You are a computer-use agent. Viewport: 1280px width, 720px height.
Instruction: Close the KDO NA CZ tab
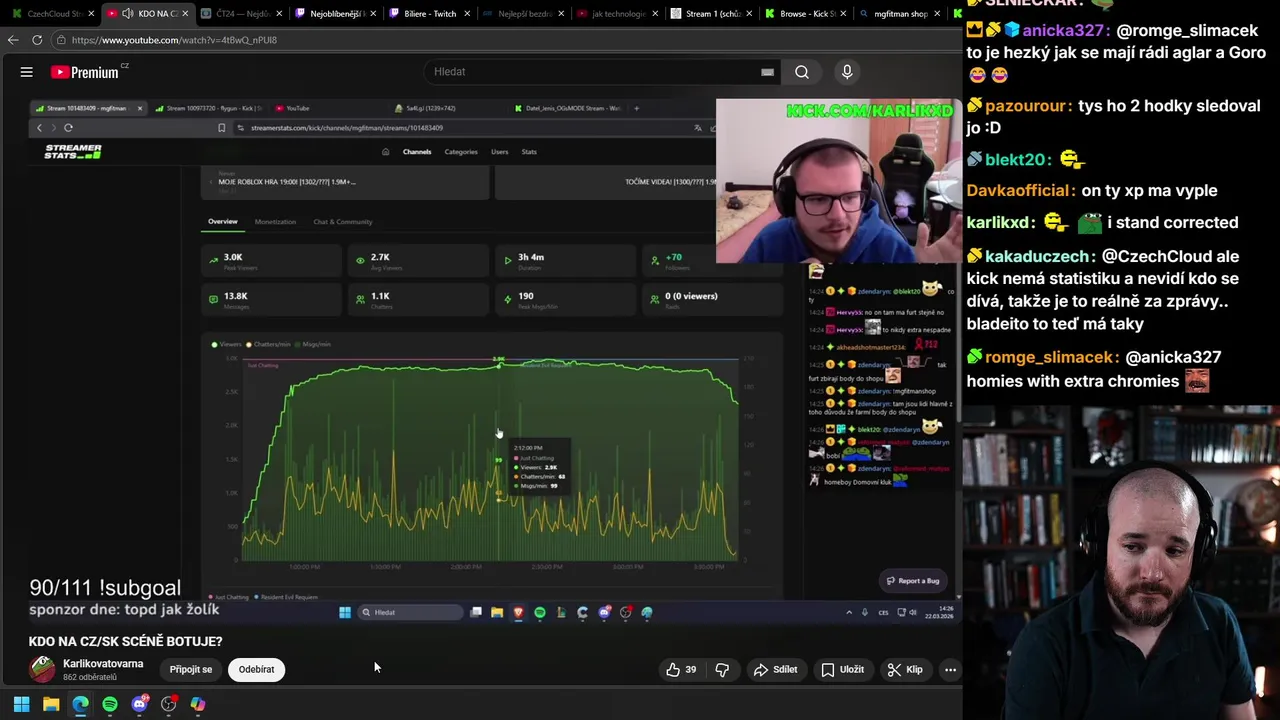tap(185, 14)
